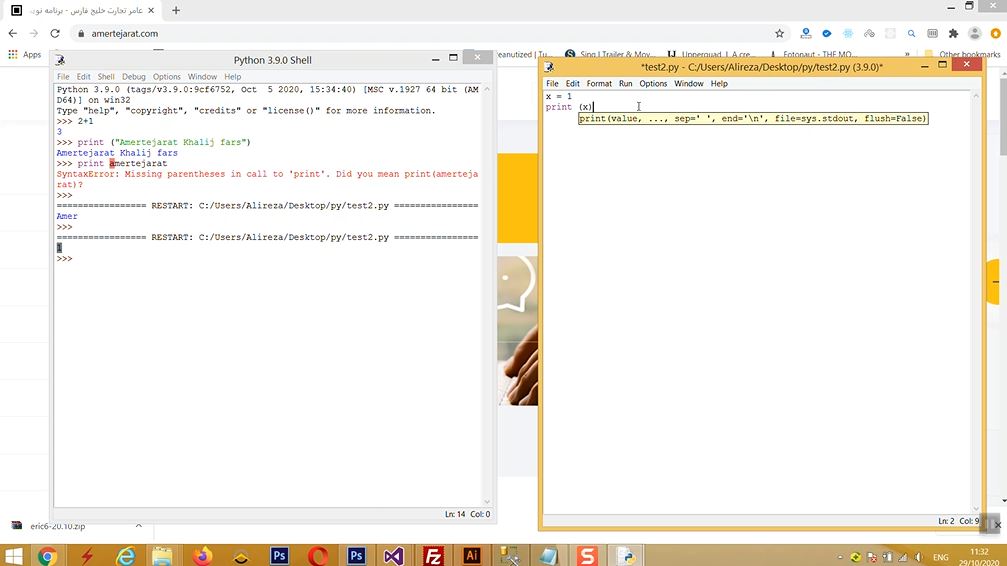Viewport: 1007px width, 566px height.
Task: Open the Other bookmarks folder
Action: click(x=962, y=55)
